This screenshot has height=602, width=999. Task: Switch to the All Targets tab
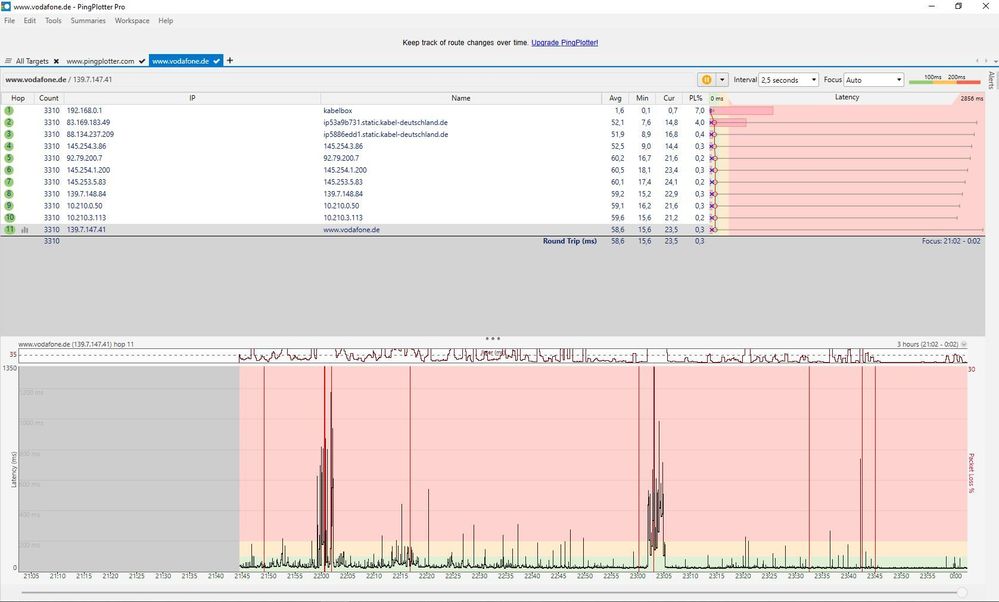32,61
